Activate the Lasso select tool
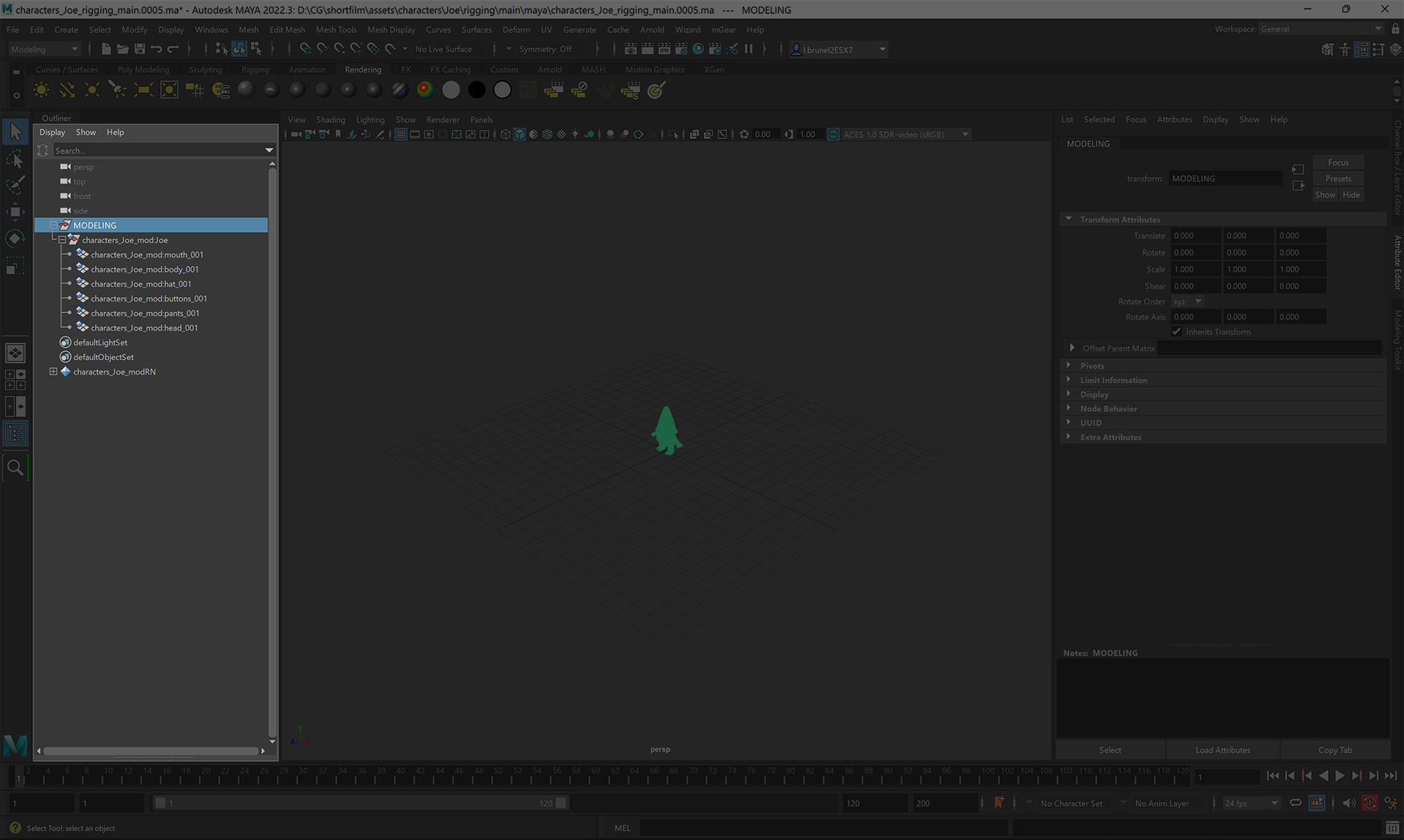Viewport: 1404px width, 840px height. click(15, 159)
